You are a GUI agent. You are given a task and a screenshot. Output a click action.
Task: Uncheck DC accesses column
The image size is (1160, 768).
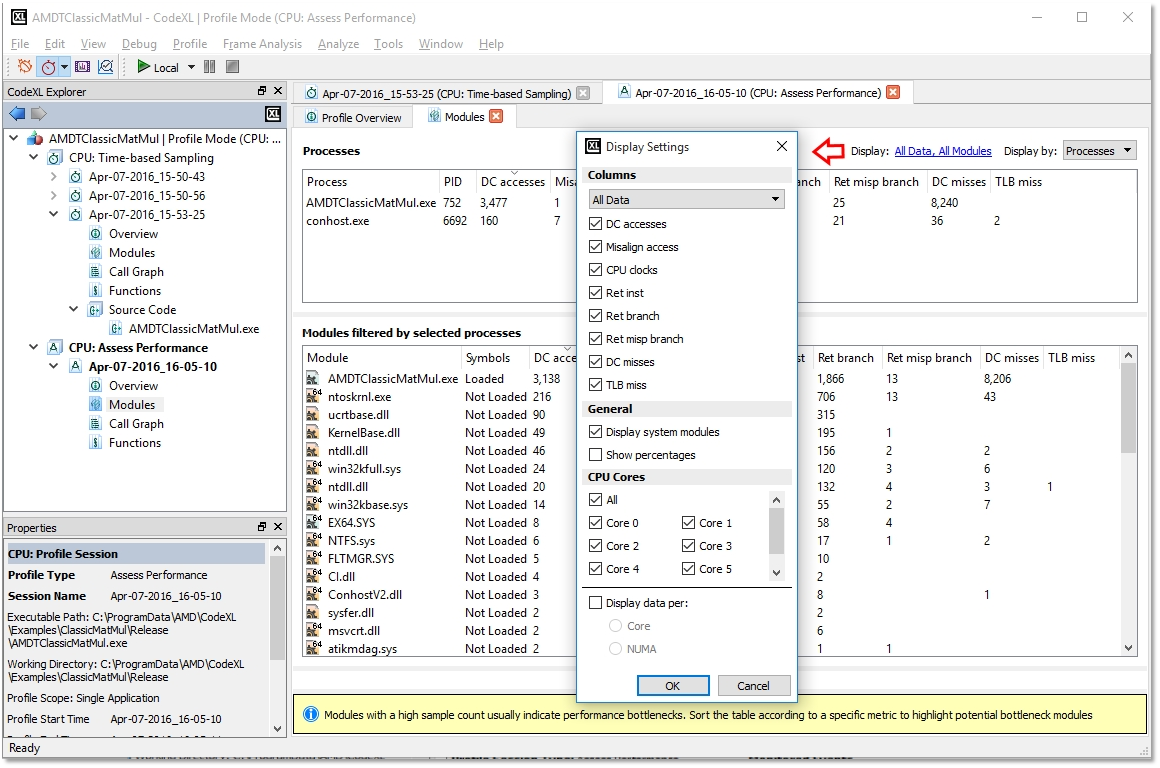point(596,223)
